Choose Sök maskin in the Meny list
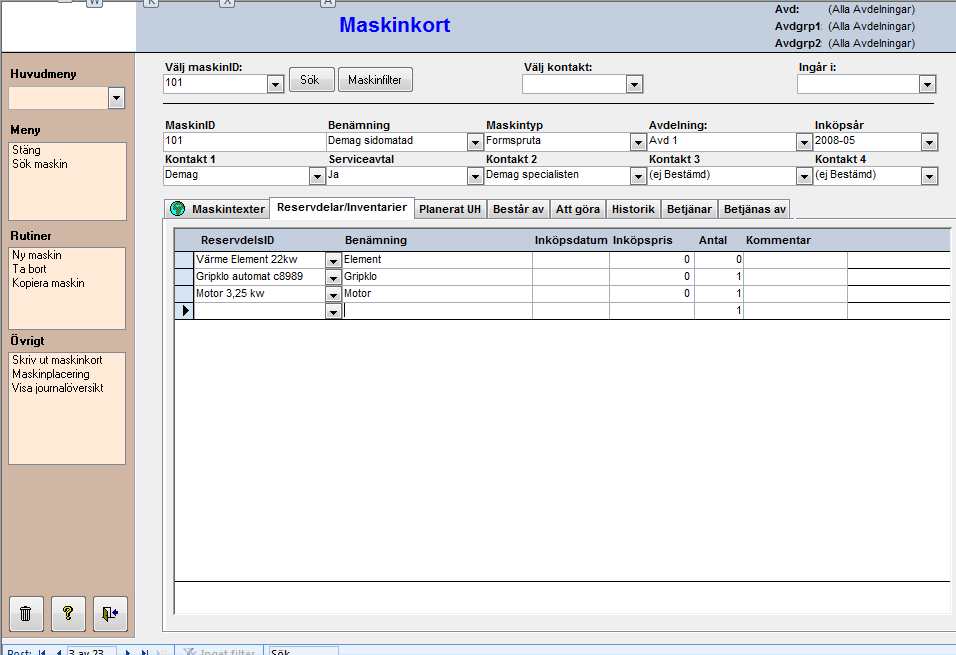 tap(40, 164)
